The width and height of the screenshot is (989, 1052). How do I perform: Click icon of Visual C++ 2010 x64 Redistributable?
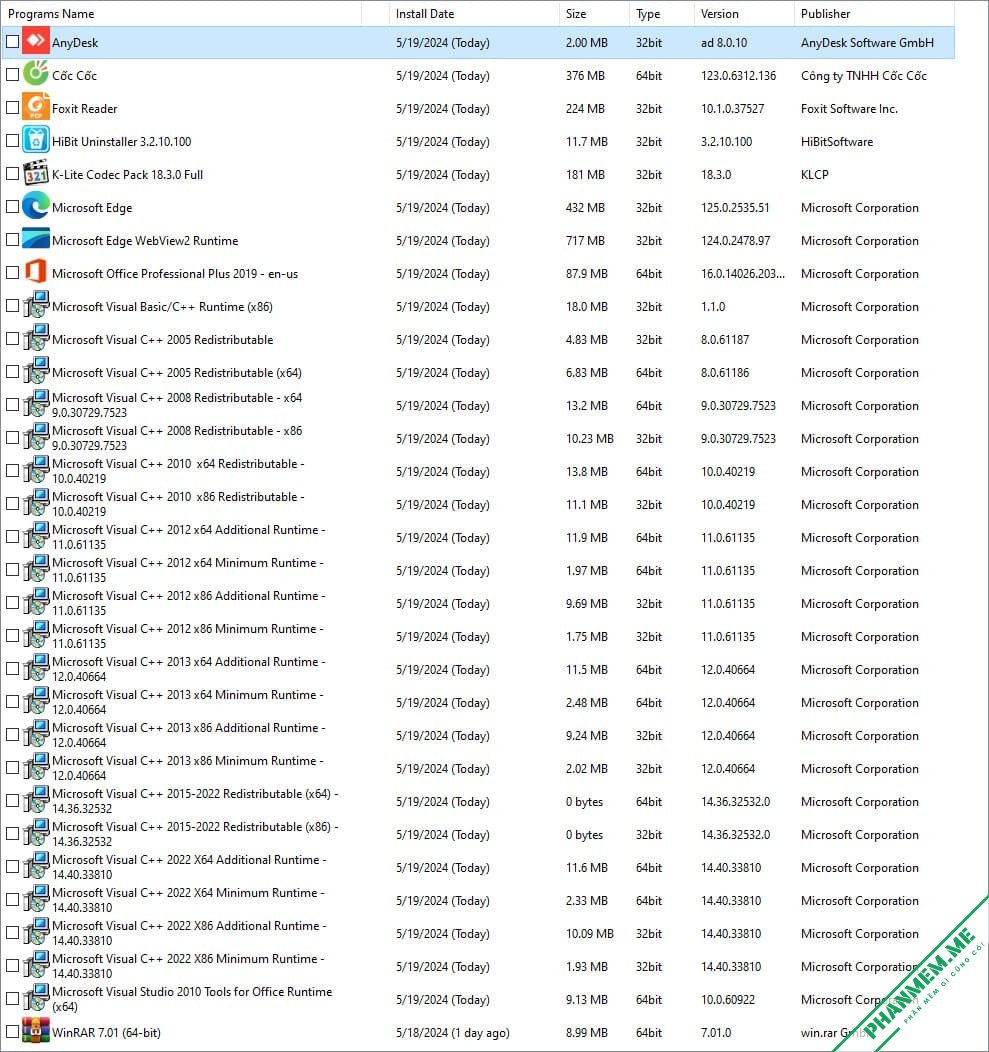click(x=36, y=470)
